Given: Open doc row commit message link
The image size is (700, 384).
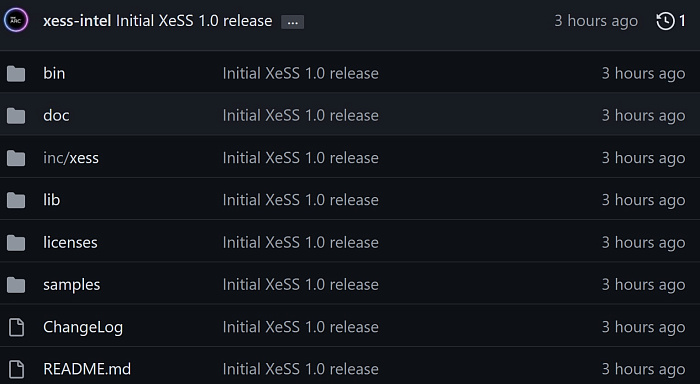Looking at the screenshot, I should click(300, 116).
